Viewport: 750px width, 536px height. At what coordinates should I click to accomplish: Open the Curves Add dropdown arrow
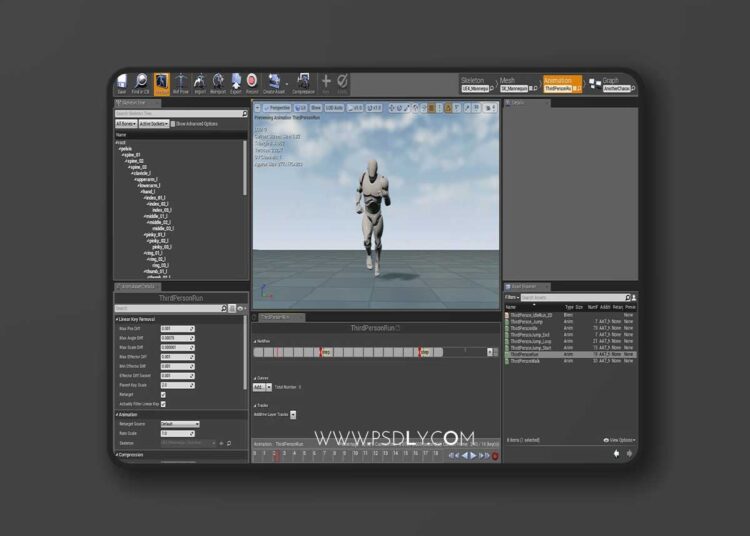269,387
